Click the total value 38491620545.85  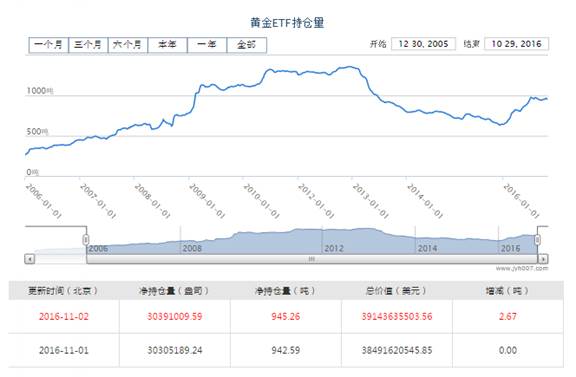(396, 350)
